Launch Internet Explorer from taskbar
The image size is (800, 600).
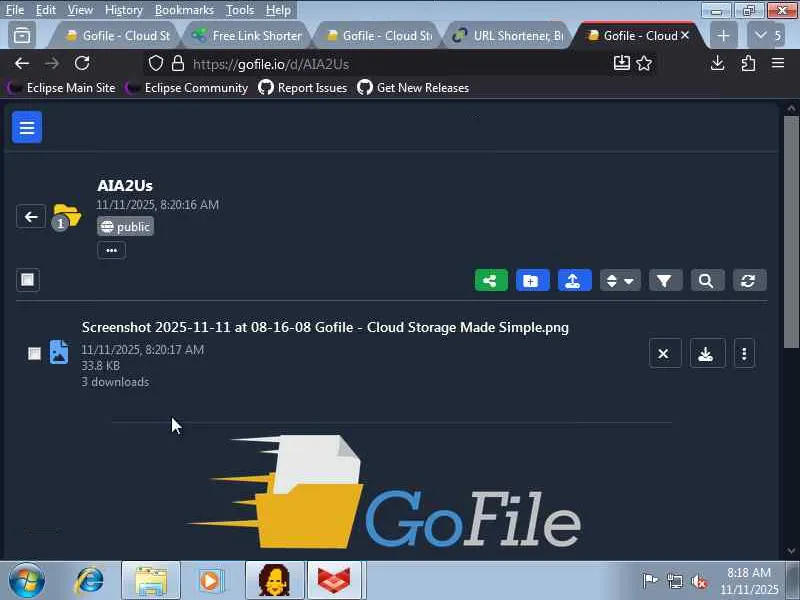coord(89,581)
